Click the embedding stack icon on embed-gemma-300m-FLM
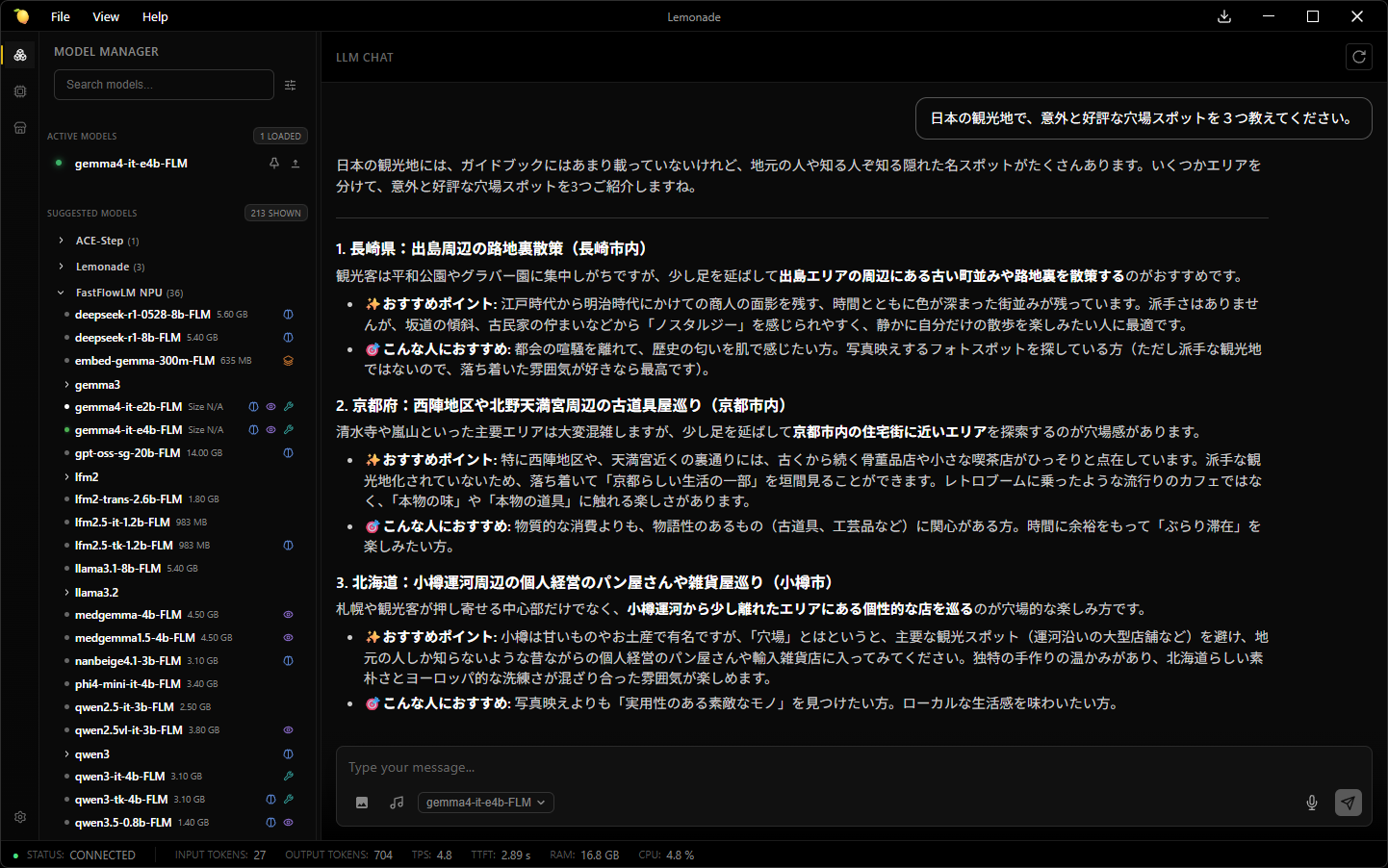 [x=288, y=361]
